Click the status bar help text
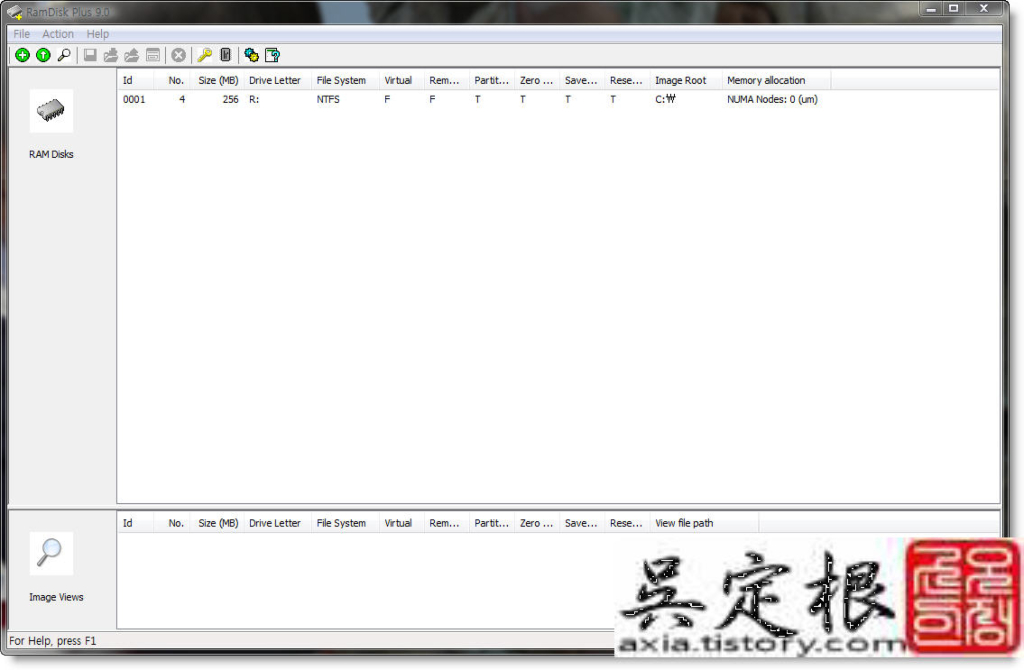This screenshot has height=670, width=1024. pyautogui.click(x=52, y=641)
